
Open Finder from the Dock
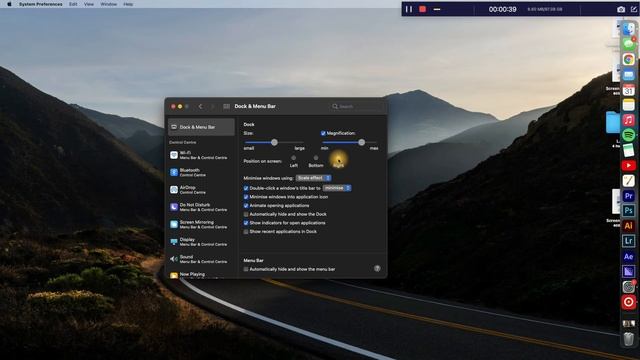[x=629, y=29]
